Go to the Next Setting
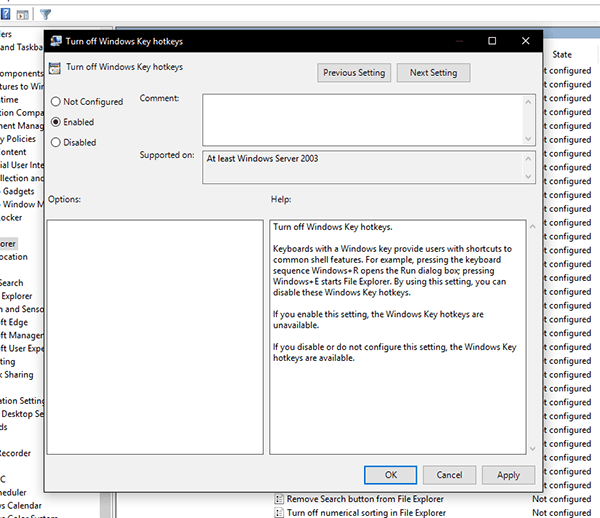The height and width of the screenshot is (518, 600). tap(433, 73)
